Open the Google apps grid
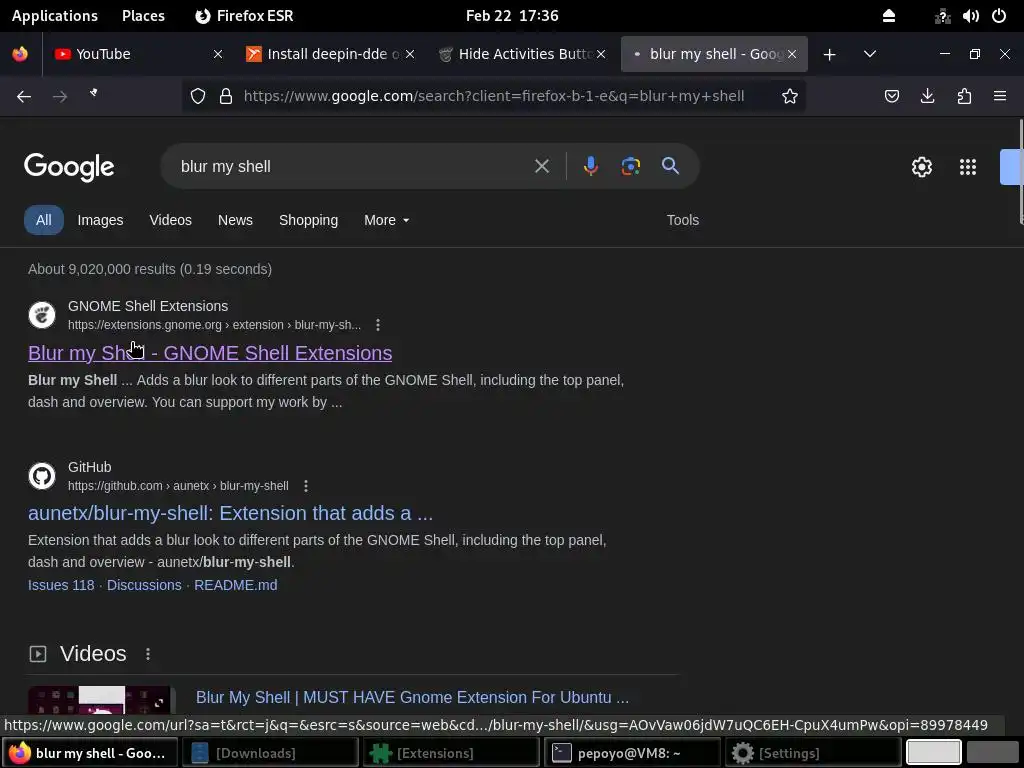The image size is (1024, 768). pos(968,167)
